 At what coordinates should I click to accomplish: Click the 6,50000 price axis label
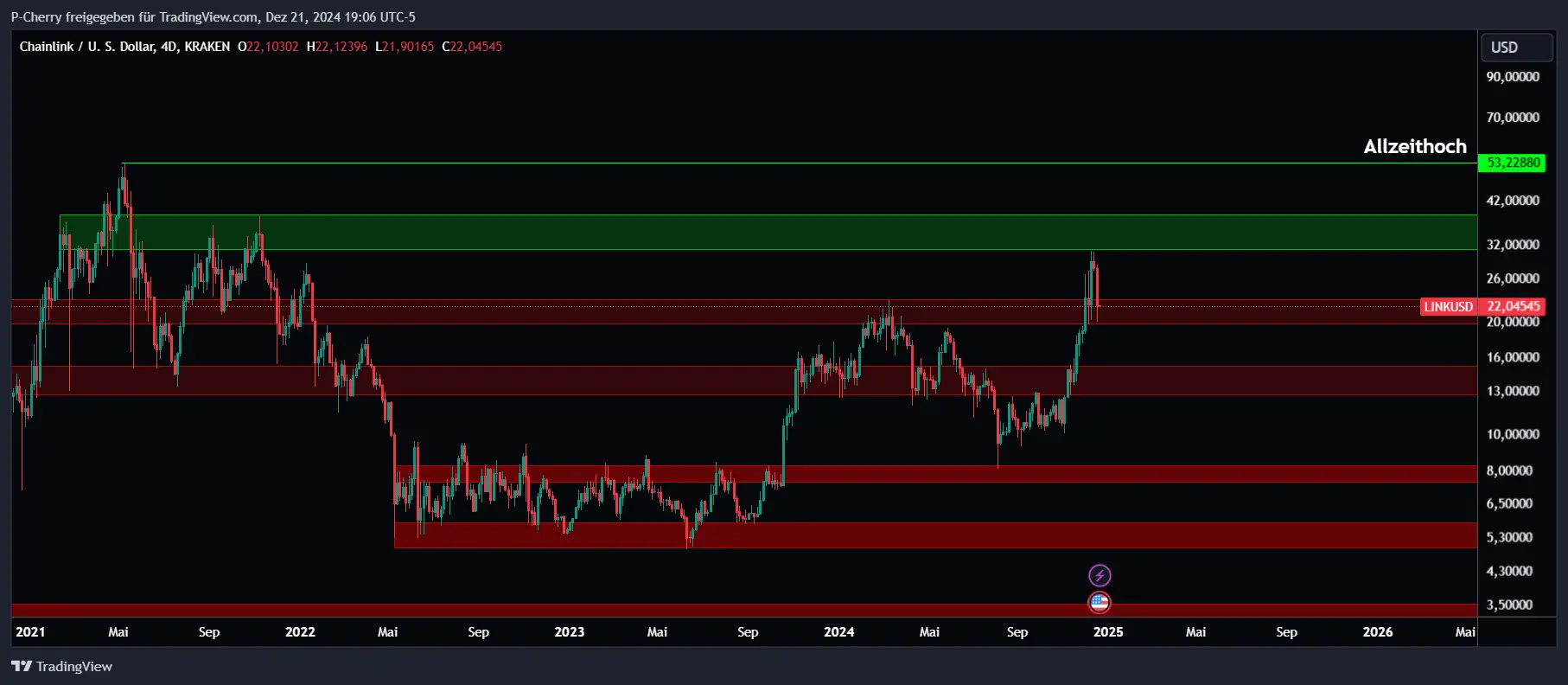pyautogui.click(x=1509, y=503)
